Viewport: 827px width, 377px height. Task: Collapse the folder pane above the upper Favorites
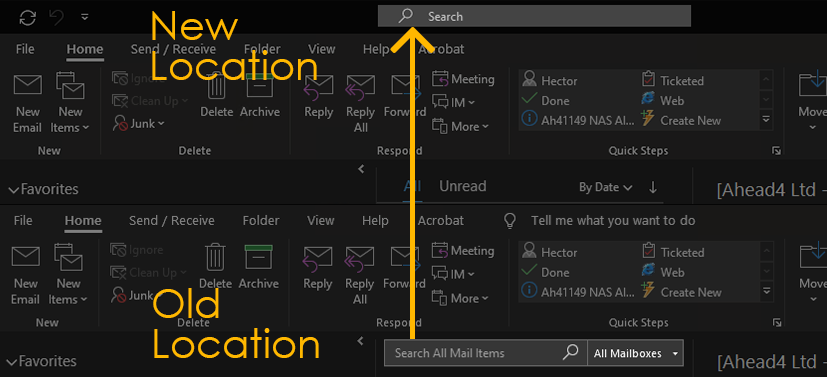pos(361,169)
